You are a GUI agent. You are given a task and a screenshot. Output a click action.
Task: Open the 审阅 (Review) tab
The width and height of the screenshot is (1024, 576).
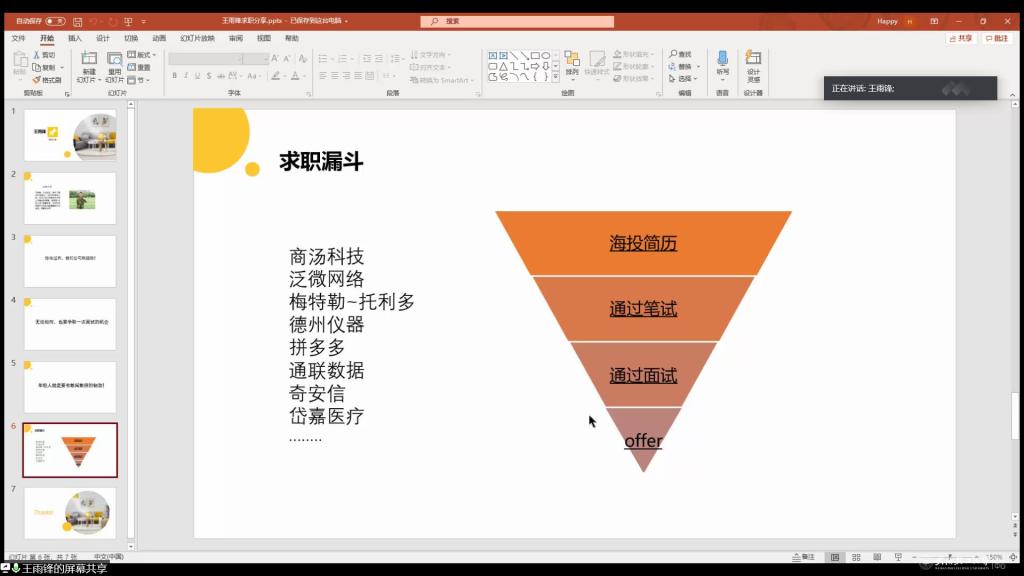click(236, 39)
